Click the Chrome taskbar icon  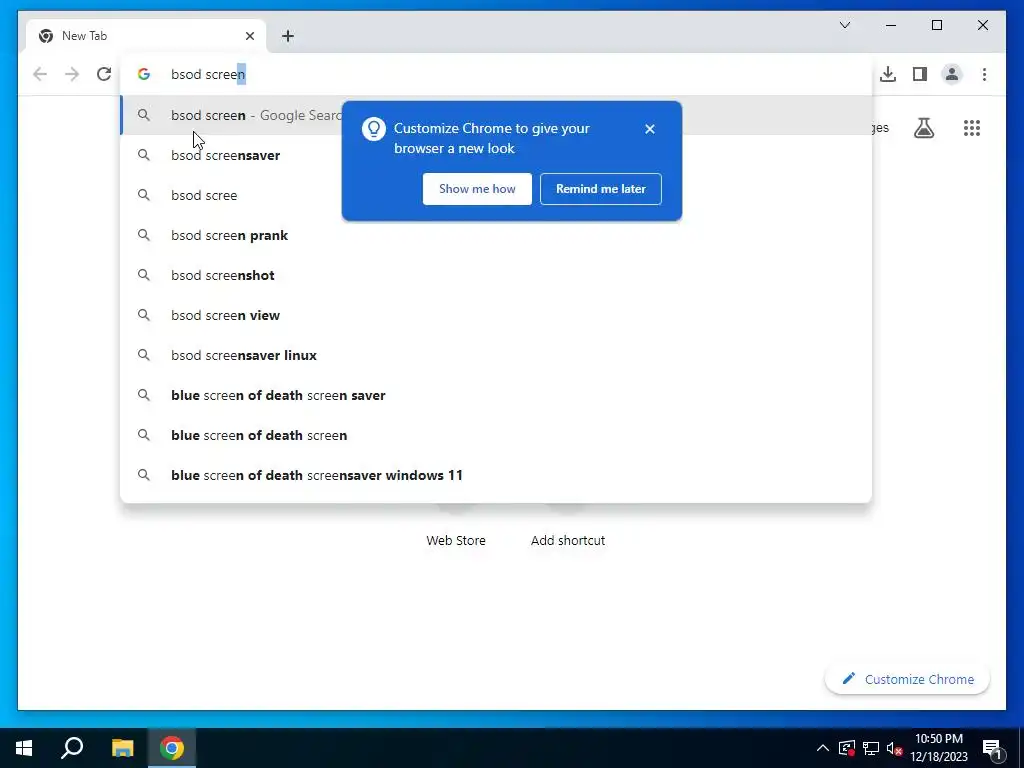(172, 748)
